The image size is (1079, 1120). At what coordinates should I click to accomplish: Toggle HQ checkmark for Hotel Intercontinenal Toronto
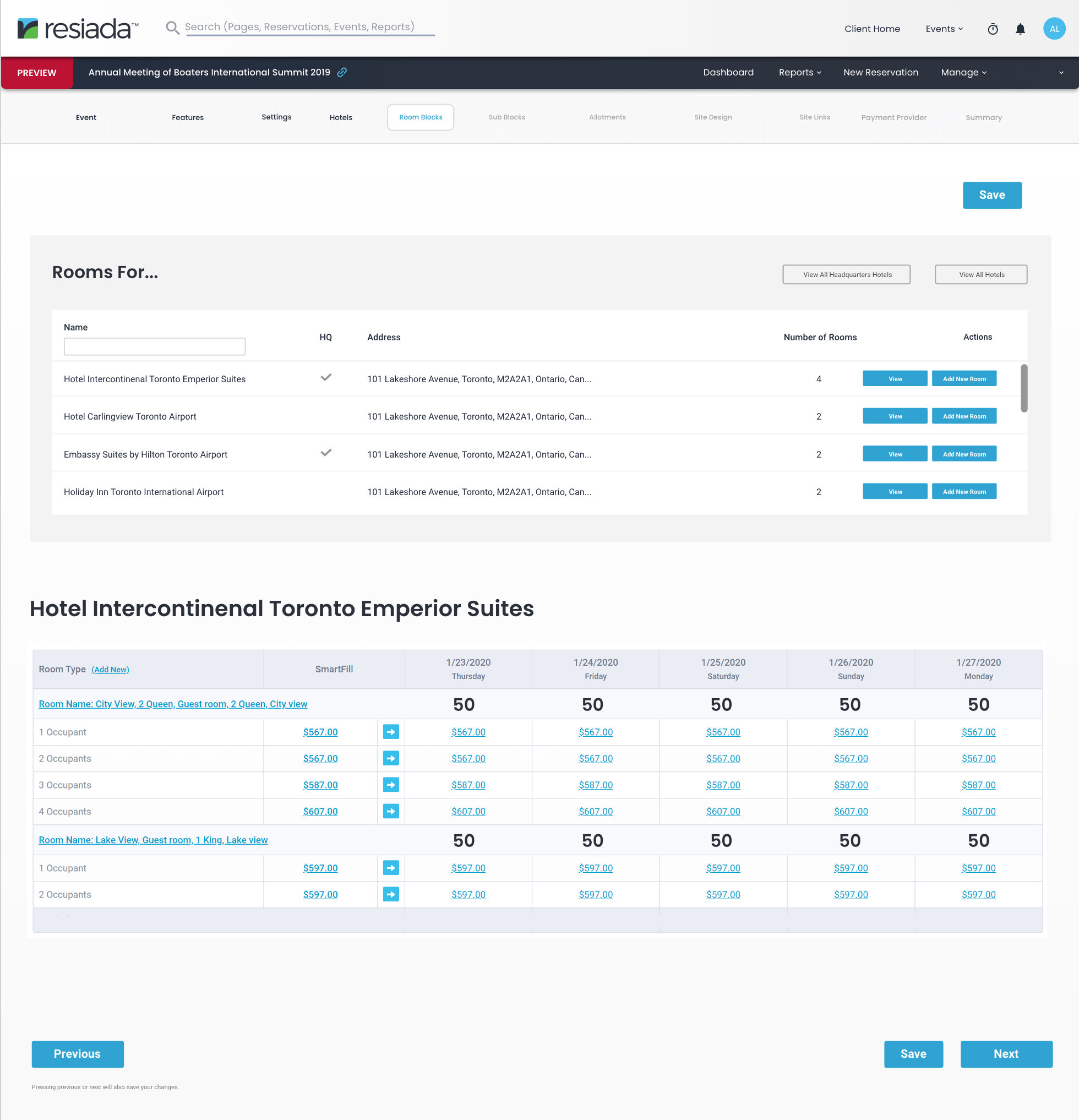coord(325,378)
